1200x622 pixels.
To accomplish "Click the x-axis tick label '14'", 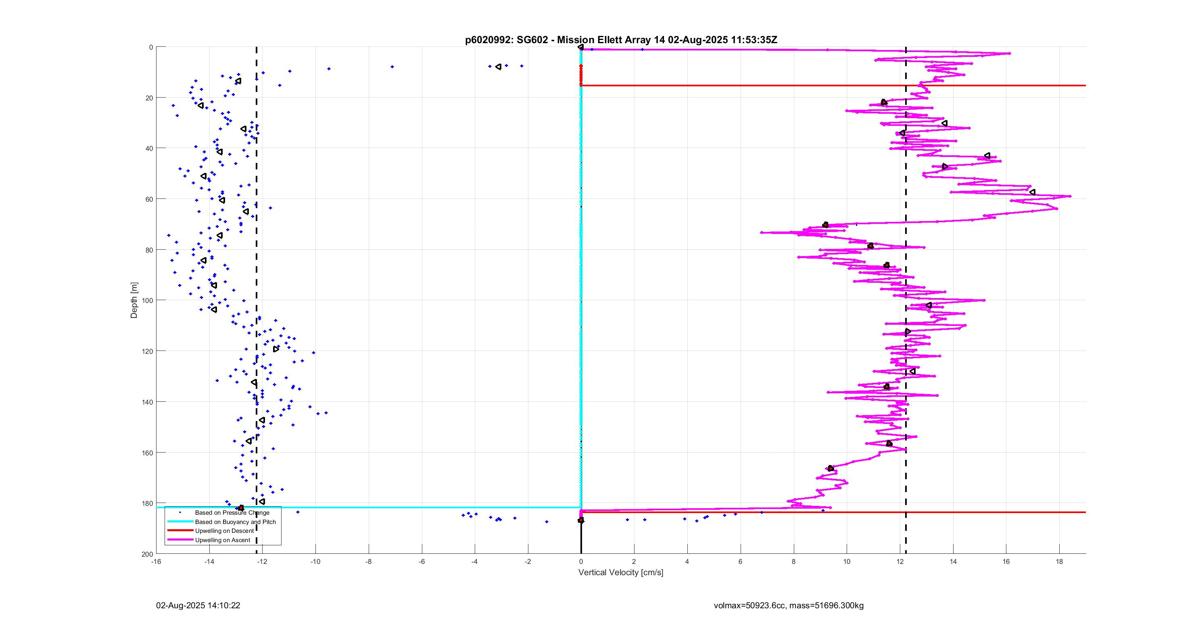I will [953, 561].
